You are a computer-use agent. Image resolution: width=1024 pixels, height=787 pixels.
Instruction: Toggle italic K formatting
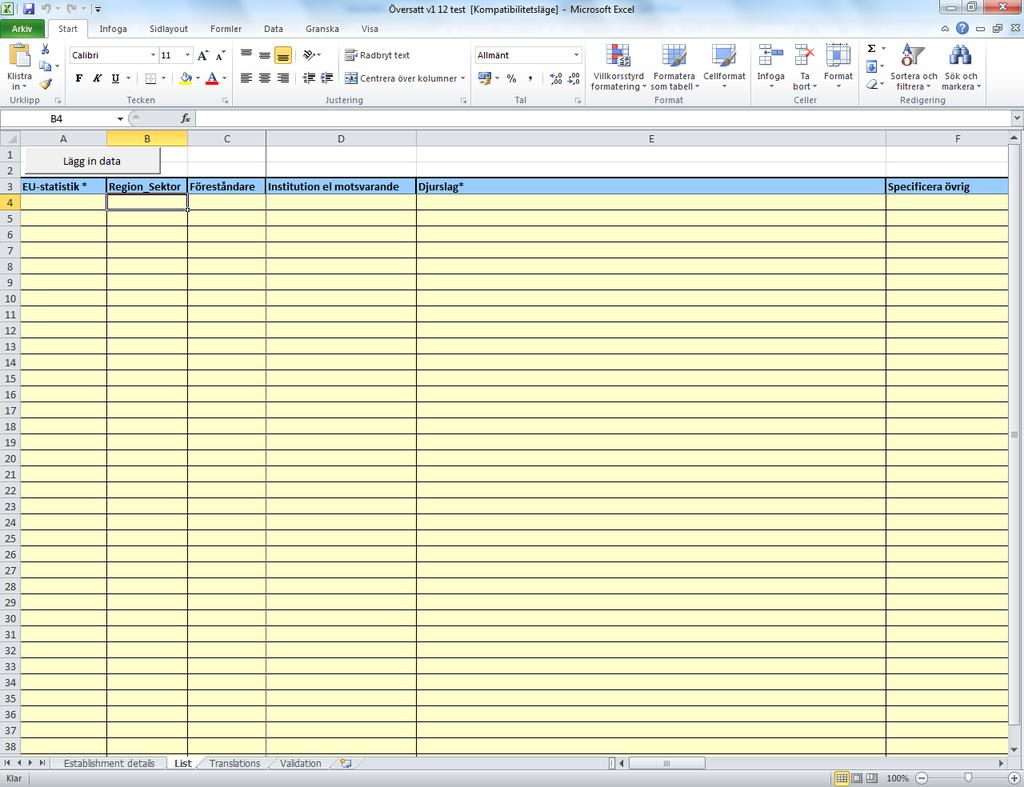(97, 78)
